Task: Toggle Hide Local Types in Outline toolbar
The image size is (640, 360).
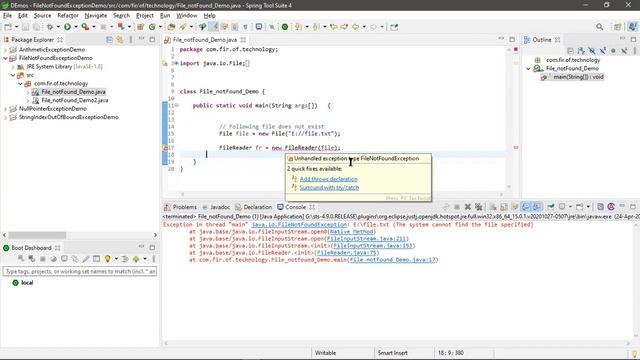Action: pos(624,51)
